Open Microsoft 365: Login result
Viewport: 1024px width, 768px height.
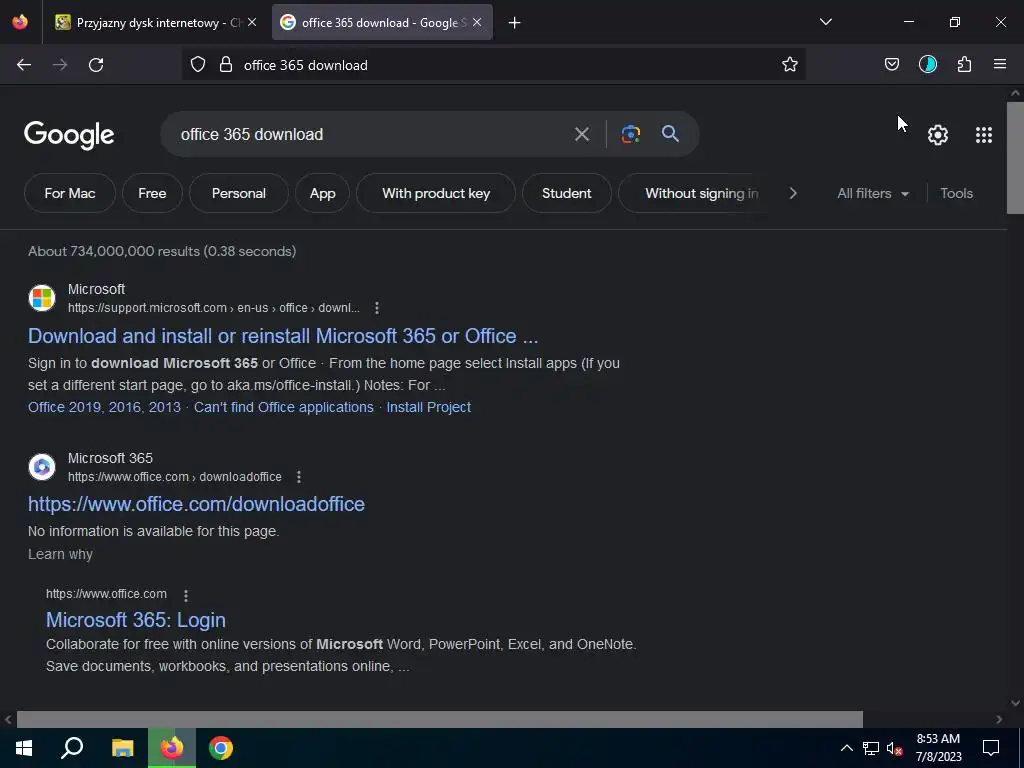coord(136,620)
